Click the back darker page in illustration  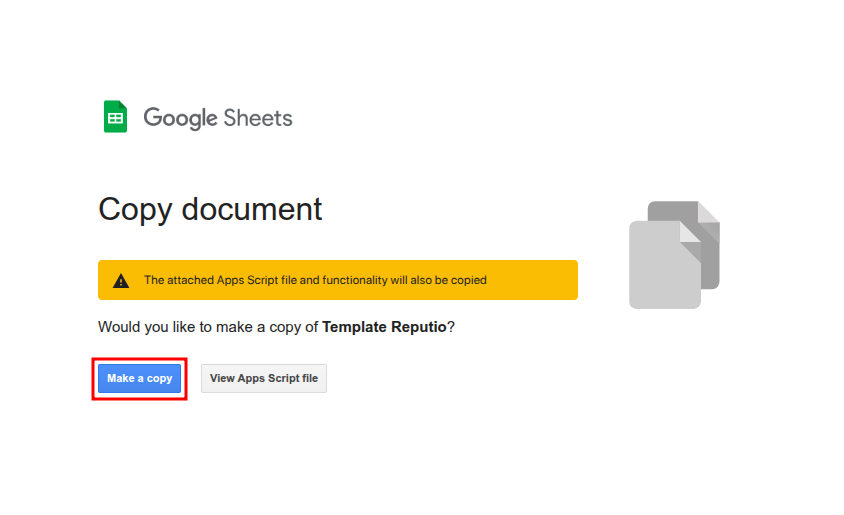tap(708, 250)
